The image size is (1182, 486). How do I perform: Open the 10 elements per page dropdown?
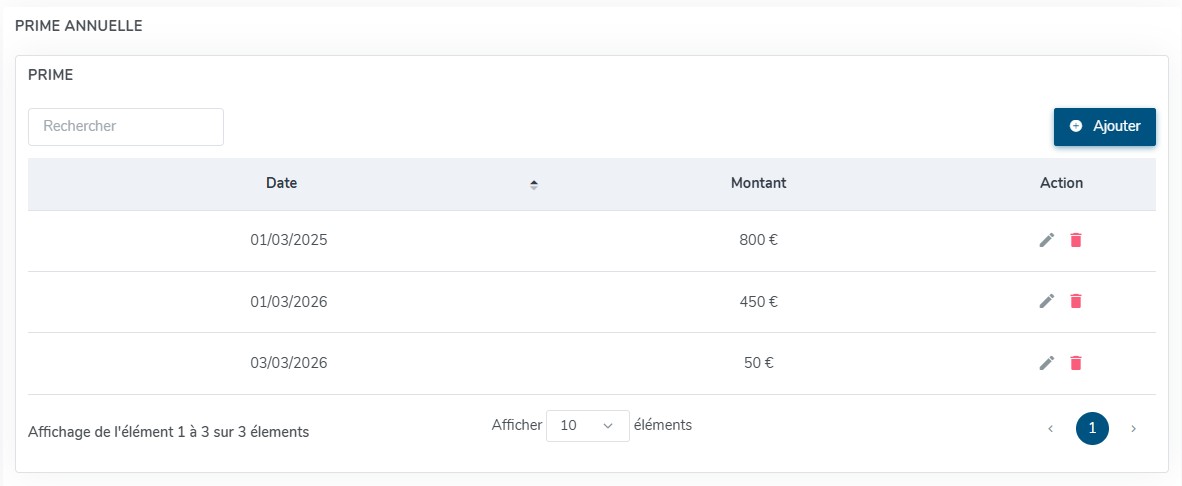pos(587,426)
